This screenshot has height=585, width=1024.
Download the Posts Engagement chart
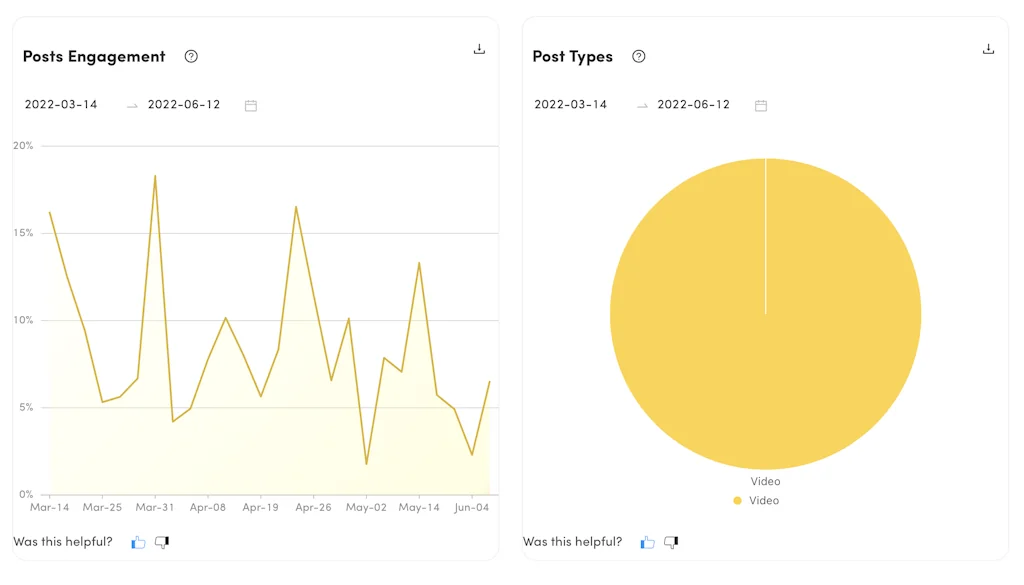[x=479, y=49]
